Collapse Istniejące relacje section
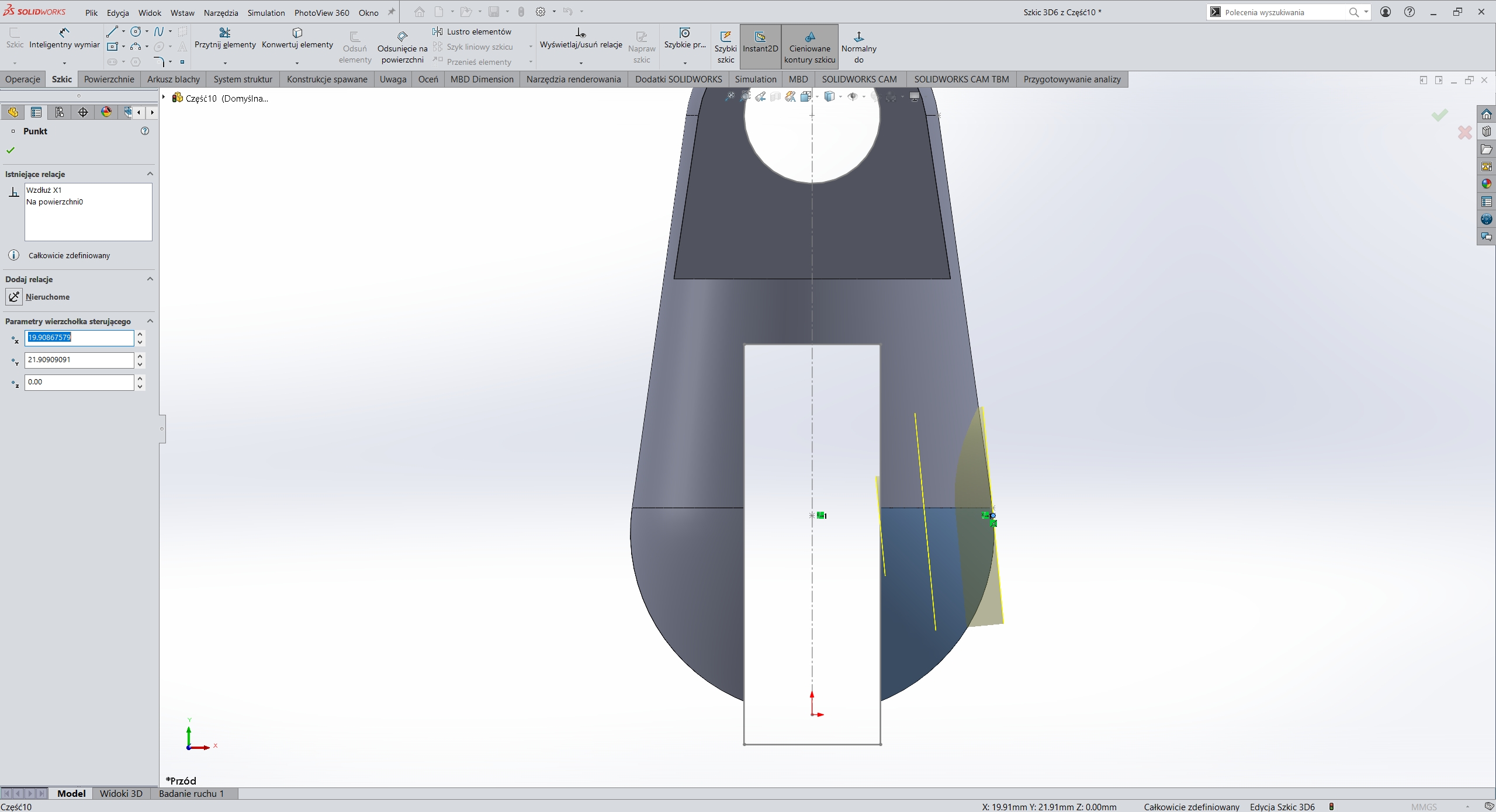The width and height of the screenshot is (1496, 812). [150, 174]
